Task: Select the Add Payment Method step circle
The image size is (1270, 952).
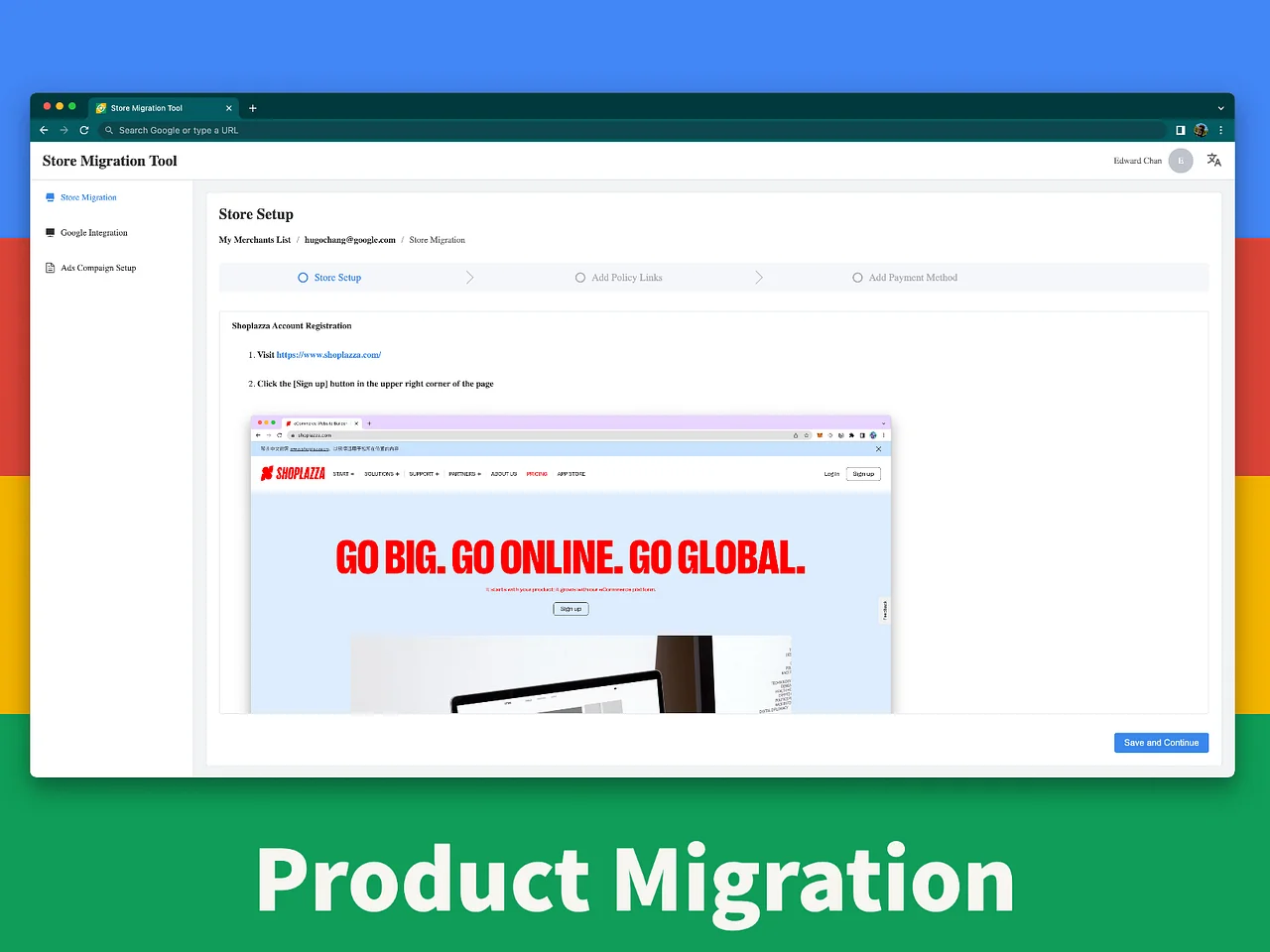Action: pyautogui.click(x=857, y=278)
